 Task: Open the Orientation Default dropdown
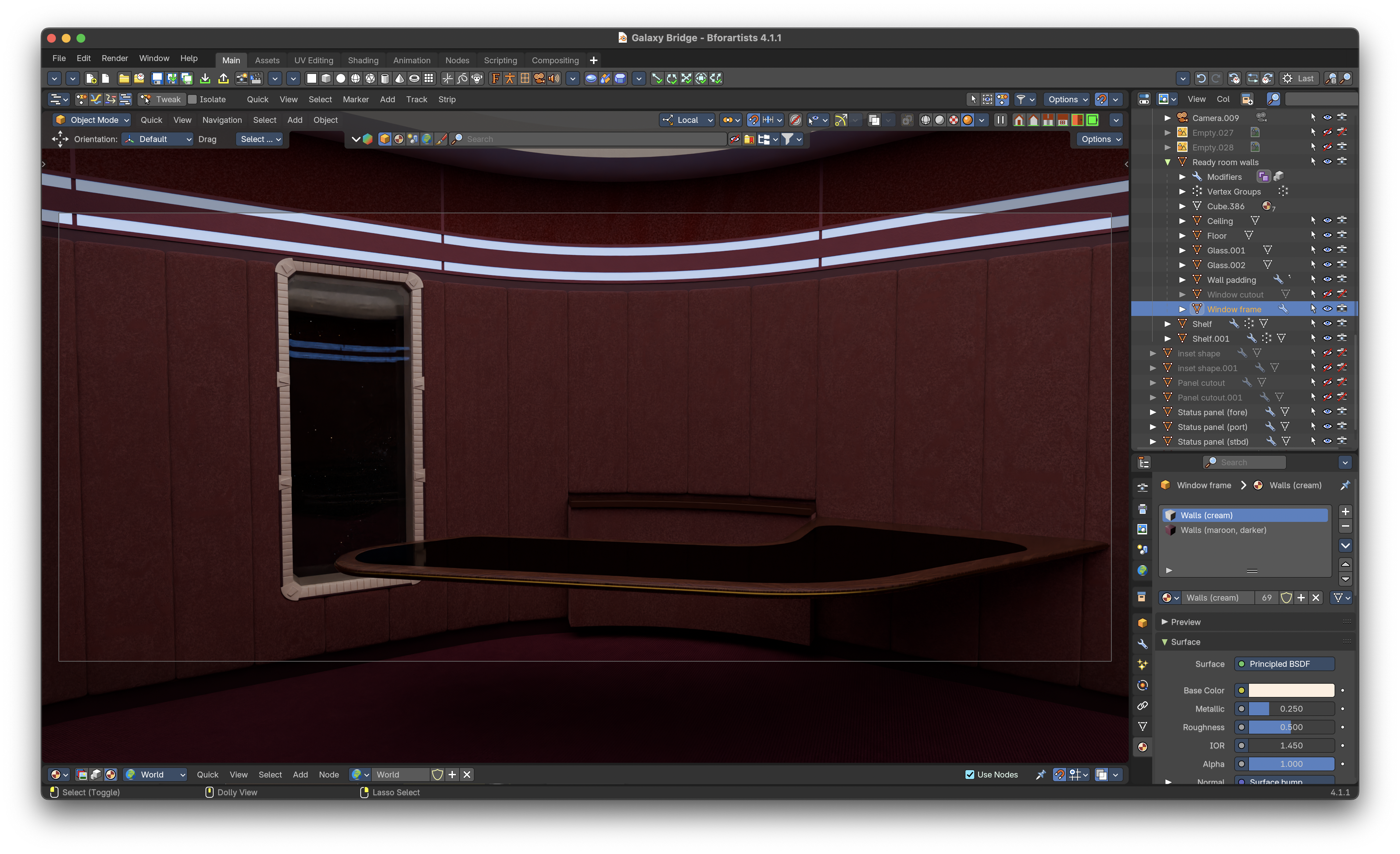coord(157,139)
